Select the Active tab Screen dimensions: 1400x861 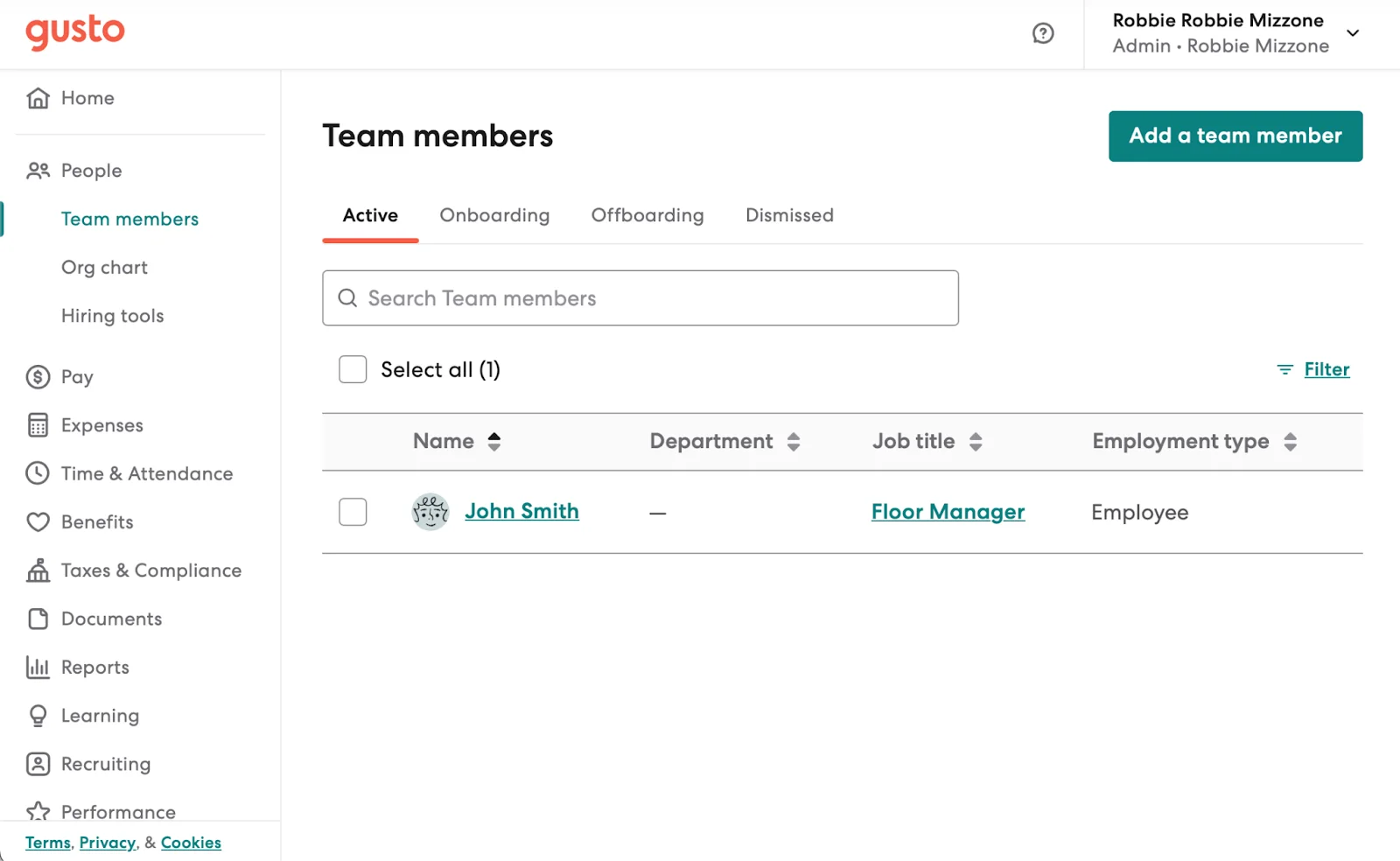tap(370, 215)
